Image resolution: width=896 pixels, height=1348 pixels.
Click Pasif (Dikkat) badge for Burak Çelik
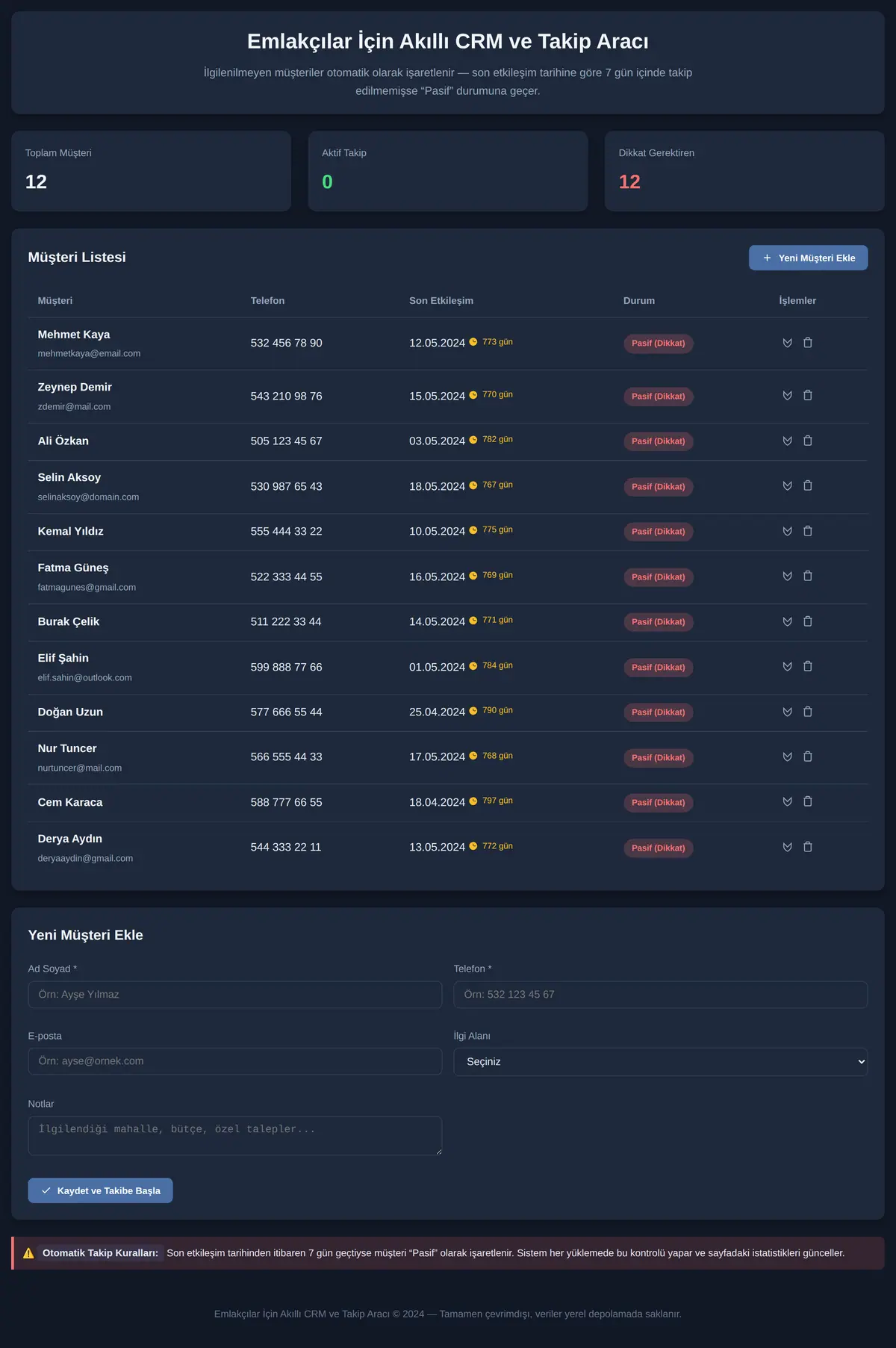point(659,622)
